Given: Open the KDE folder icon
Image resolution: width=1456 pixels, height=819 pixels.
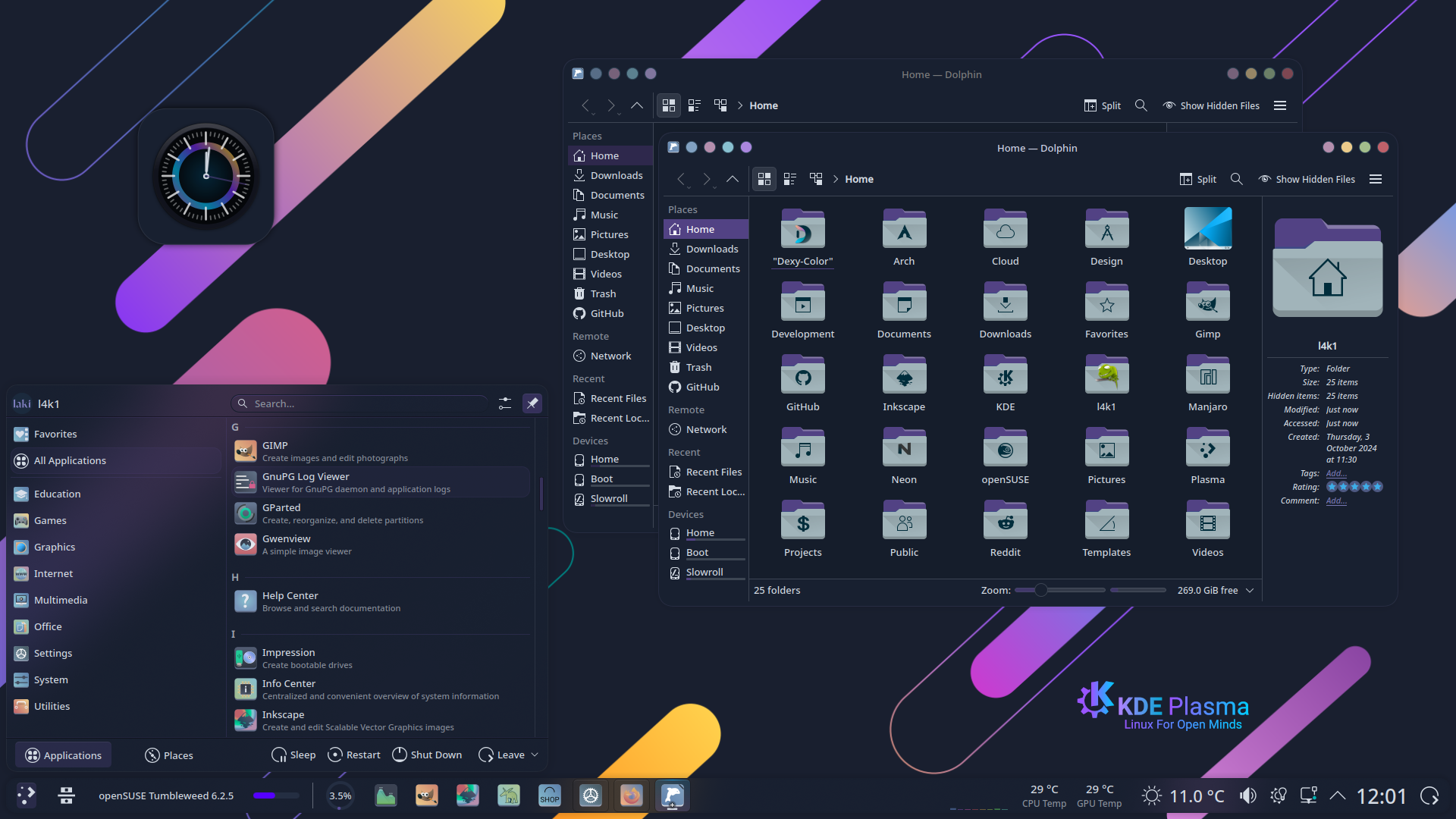Looking at the screenshot, I should click(1005, 374).
